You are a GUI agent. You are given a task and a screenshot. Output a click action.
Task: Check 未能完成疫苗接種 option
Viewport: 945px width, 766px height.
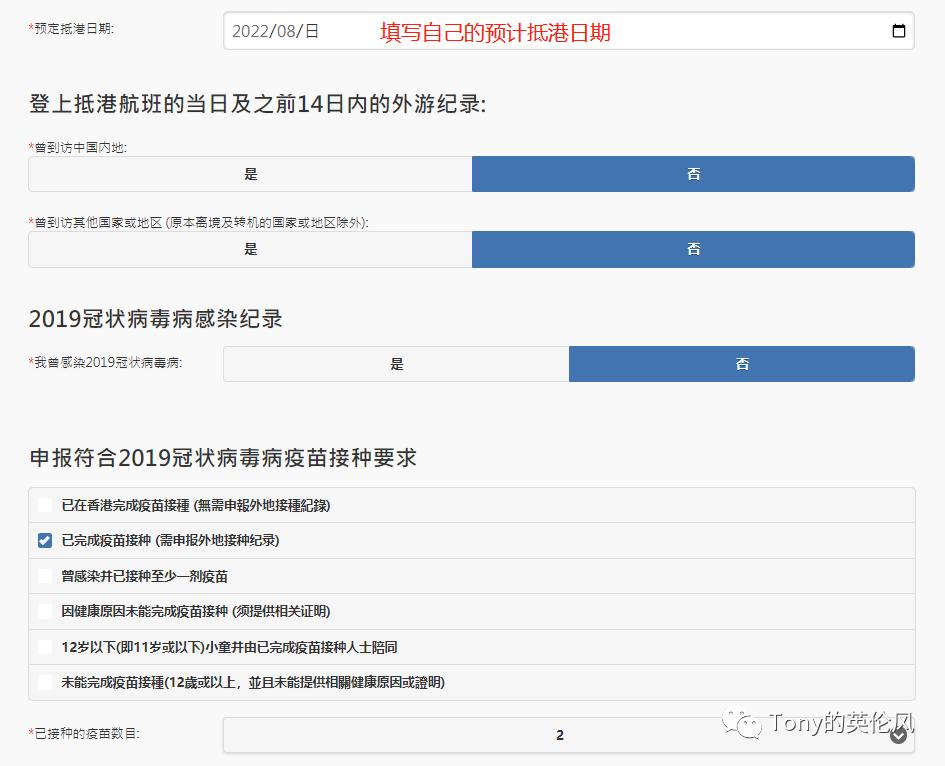tap(44, 683)
